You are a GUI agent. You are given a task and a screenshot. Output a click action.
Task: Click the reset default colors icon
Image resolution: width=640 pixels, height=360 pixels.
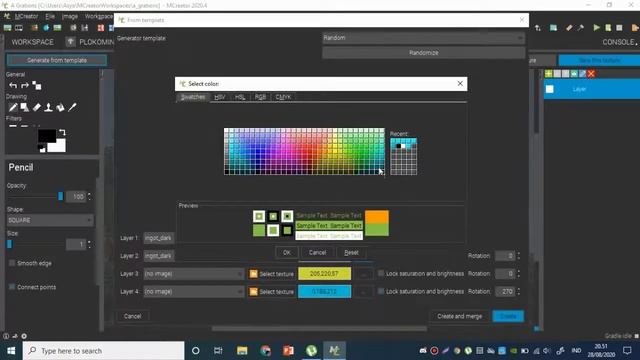(42, 149)
